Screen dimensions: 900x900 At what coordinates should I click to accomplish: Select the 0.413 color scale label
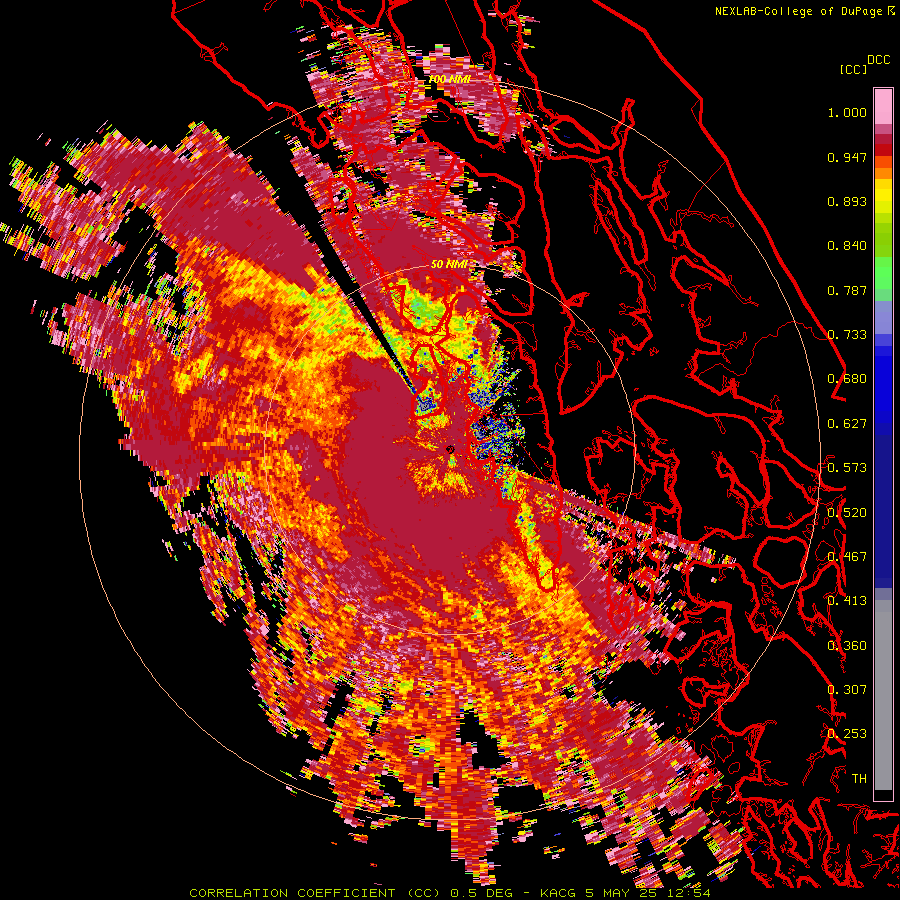[847, 601]
